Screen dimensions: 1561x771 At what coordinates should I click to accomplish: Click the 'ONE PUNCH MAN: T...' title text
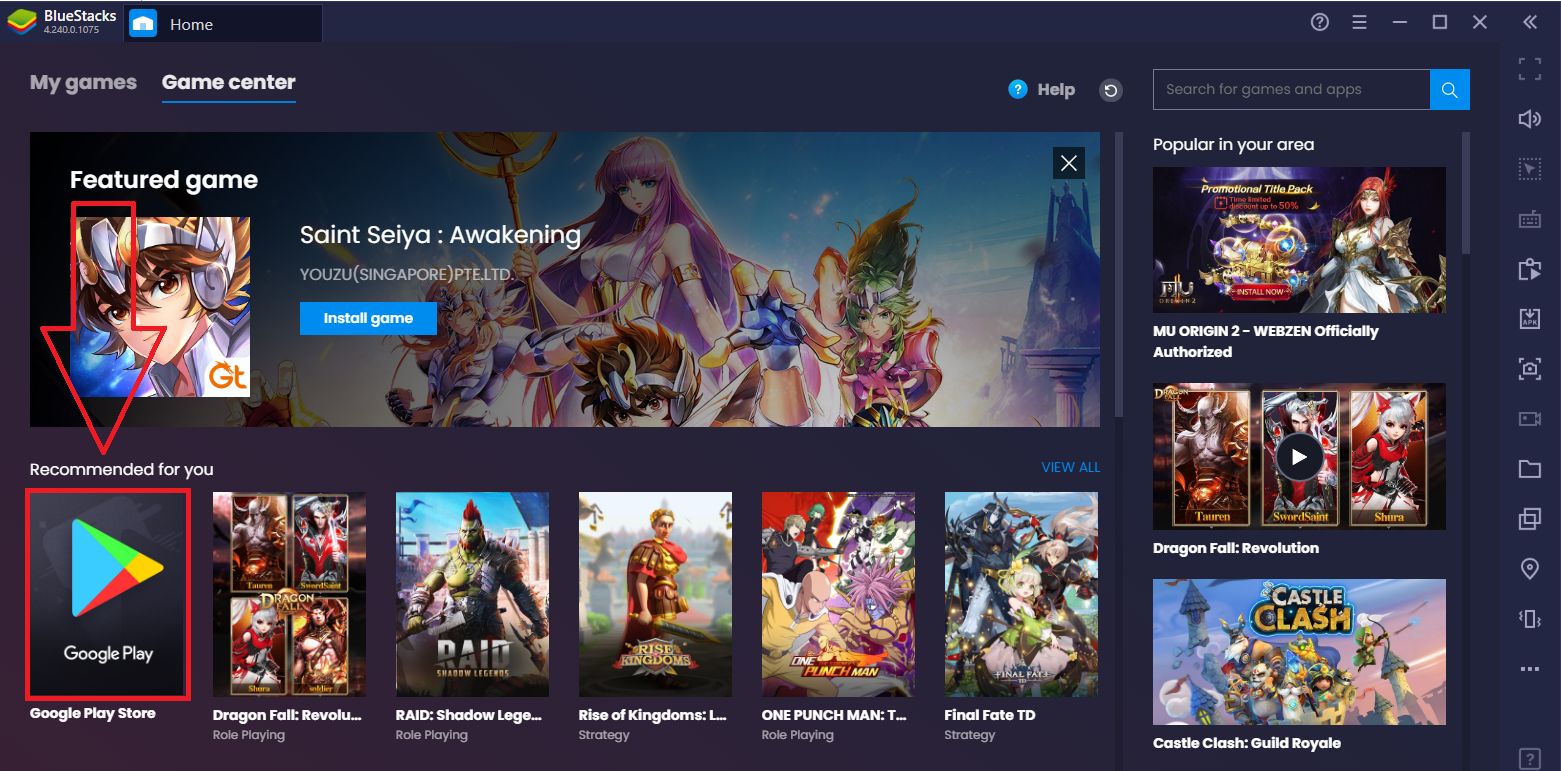click(835, 715)
